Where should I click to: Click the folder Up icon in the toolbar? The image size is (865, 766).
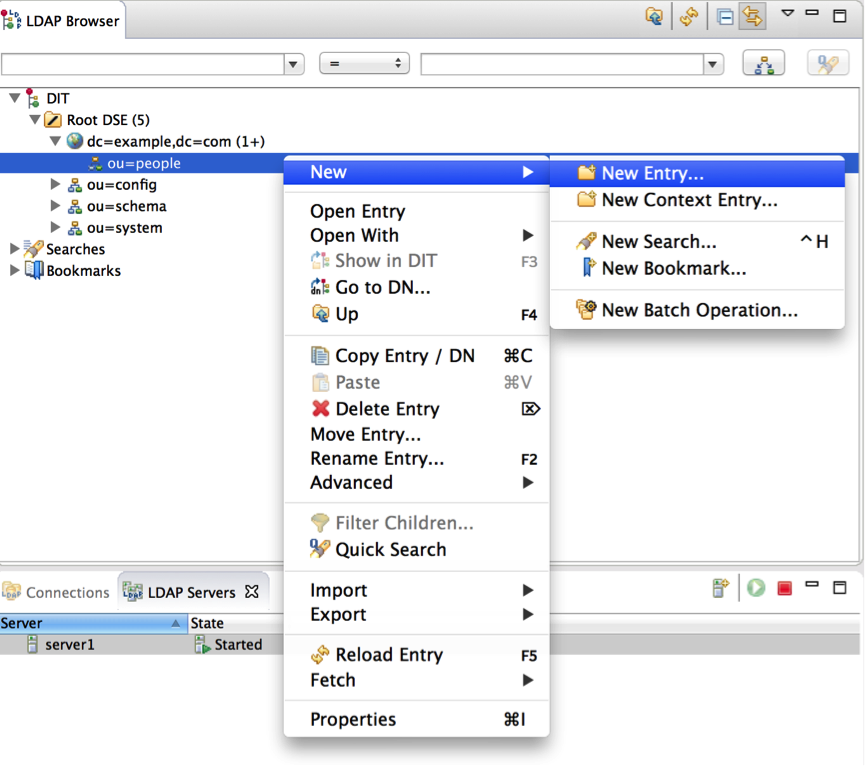point(654,16)
